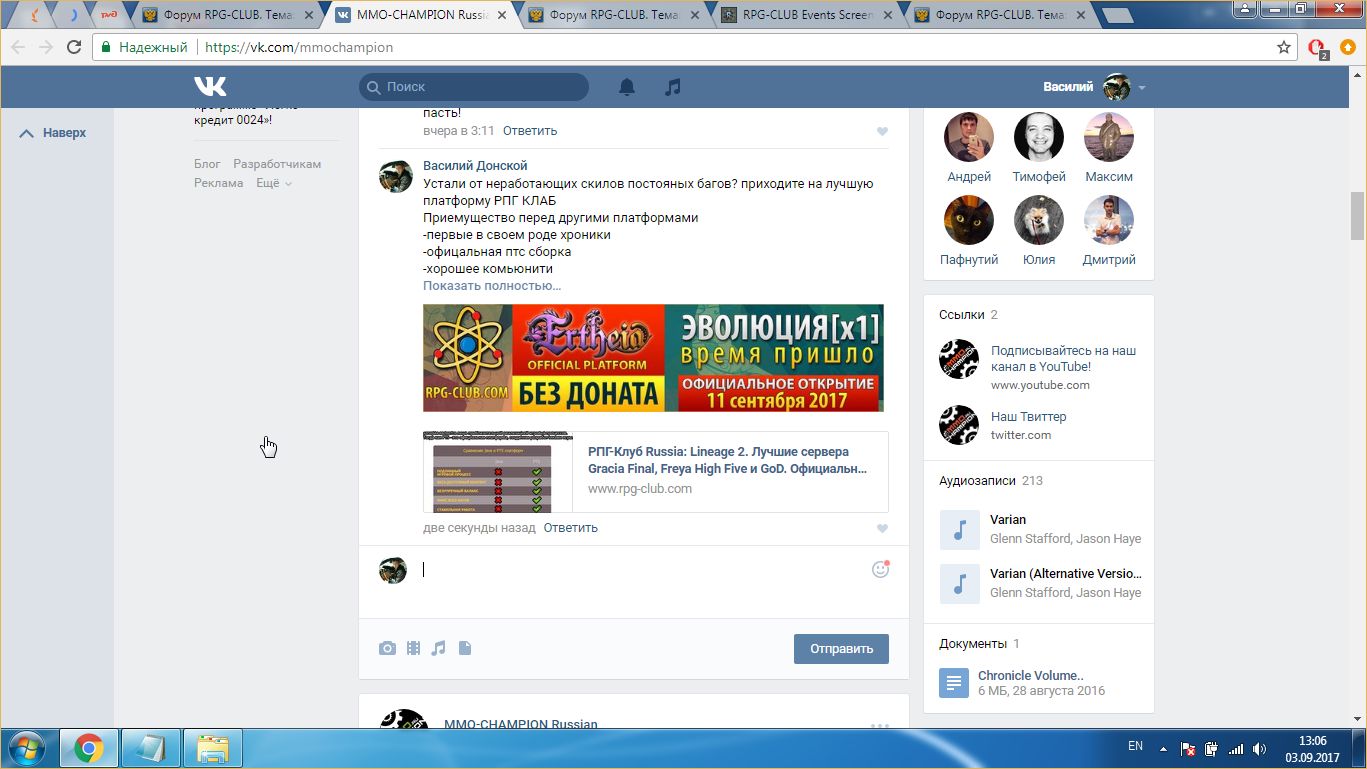Viewport: 1367px width, 769px height.
Task: Open the red Opera-style extension icon
Action: tap(1317, 48)
